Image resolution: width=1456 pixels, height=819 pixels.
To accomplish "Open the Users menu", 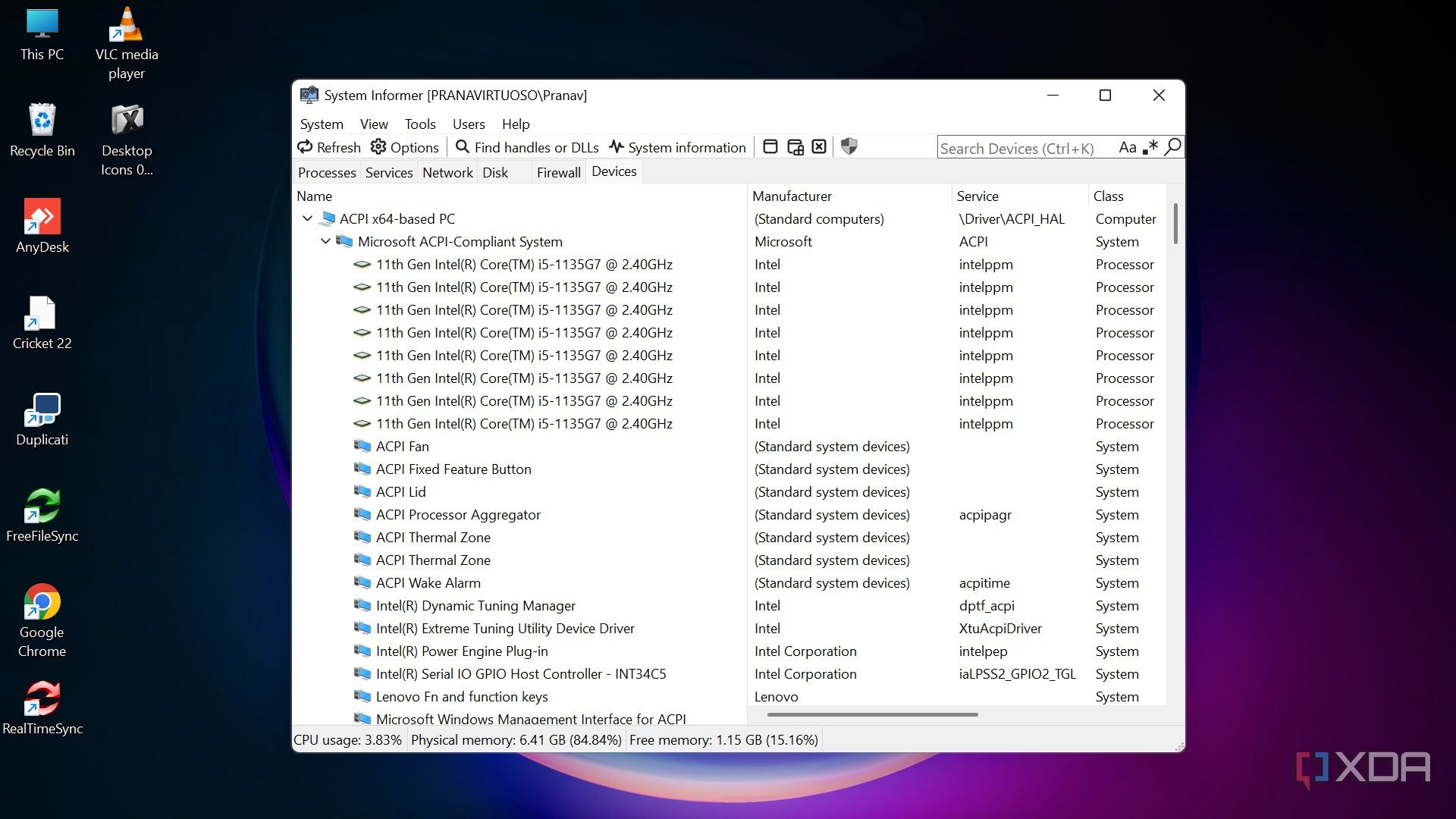I will pyautogui.click(x=469, y=124).
